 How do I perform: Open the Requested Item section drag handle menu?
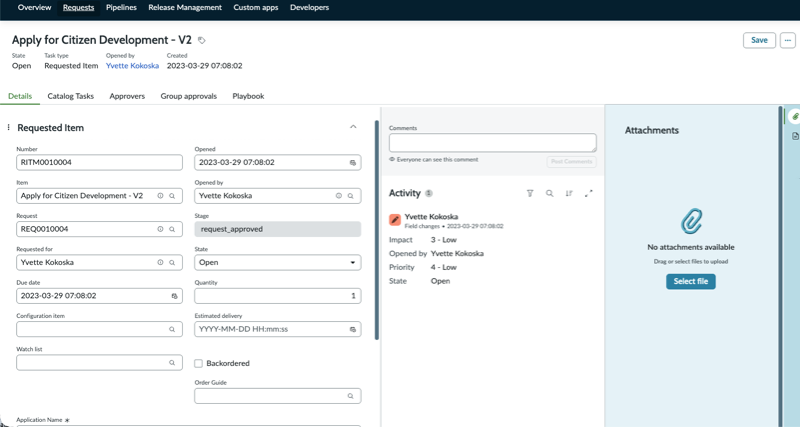tap(8, 128)
